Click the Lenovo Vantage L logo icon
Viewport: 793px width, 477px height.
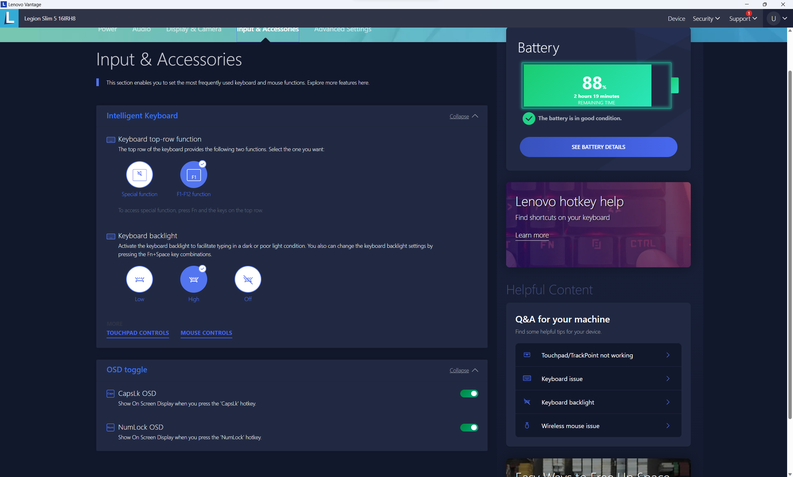pos(12,18)
